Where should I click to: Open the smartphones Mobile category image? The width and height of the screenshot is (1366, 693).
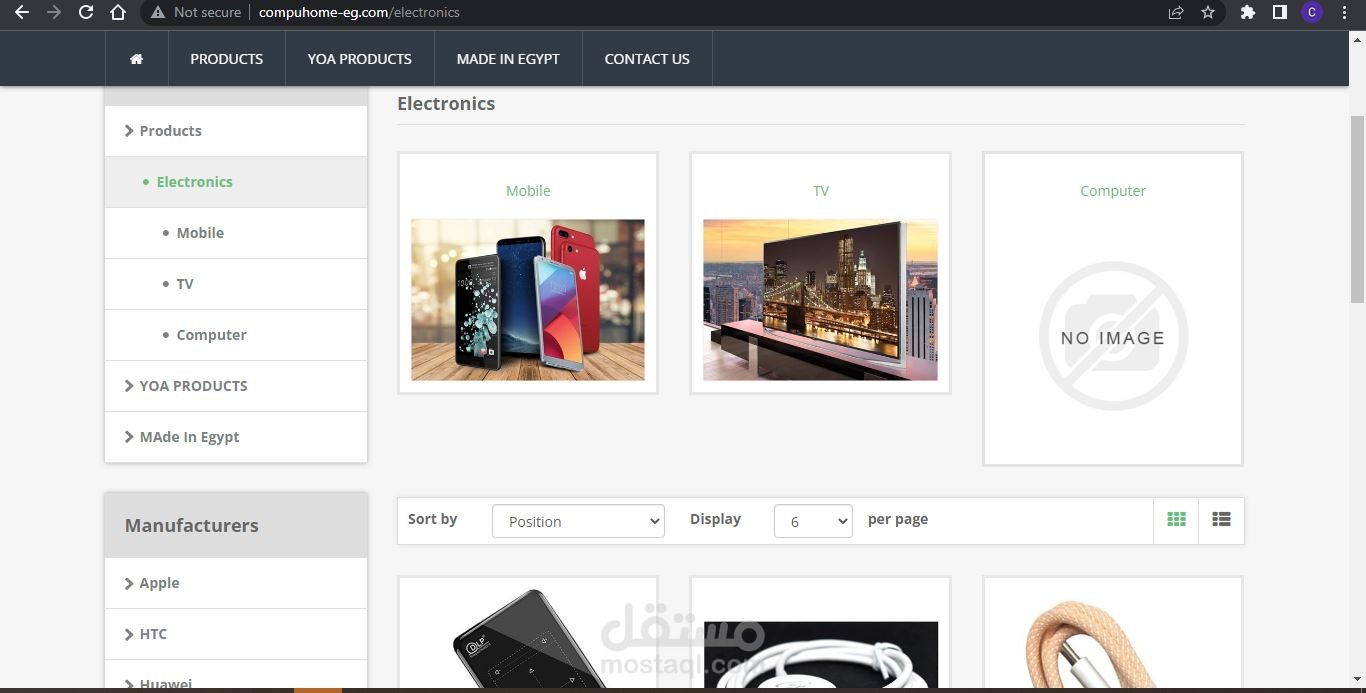pos(528,300)
